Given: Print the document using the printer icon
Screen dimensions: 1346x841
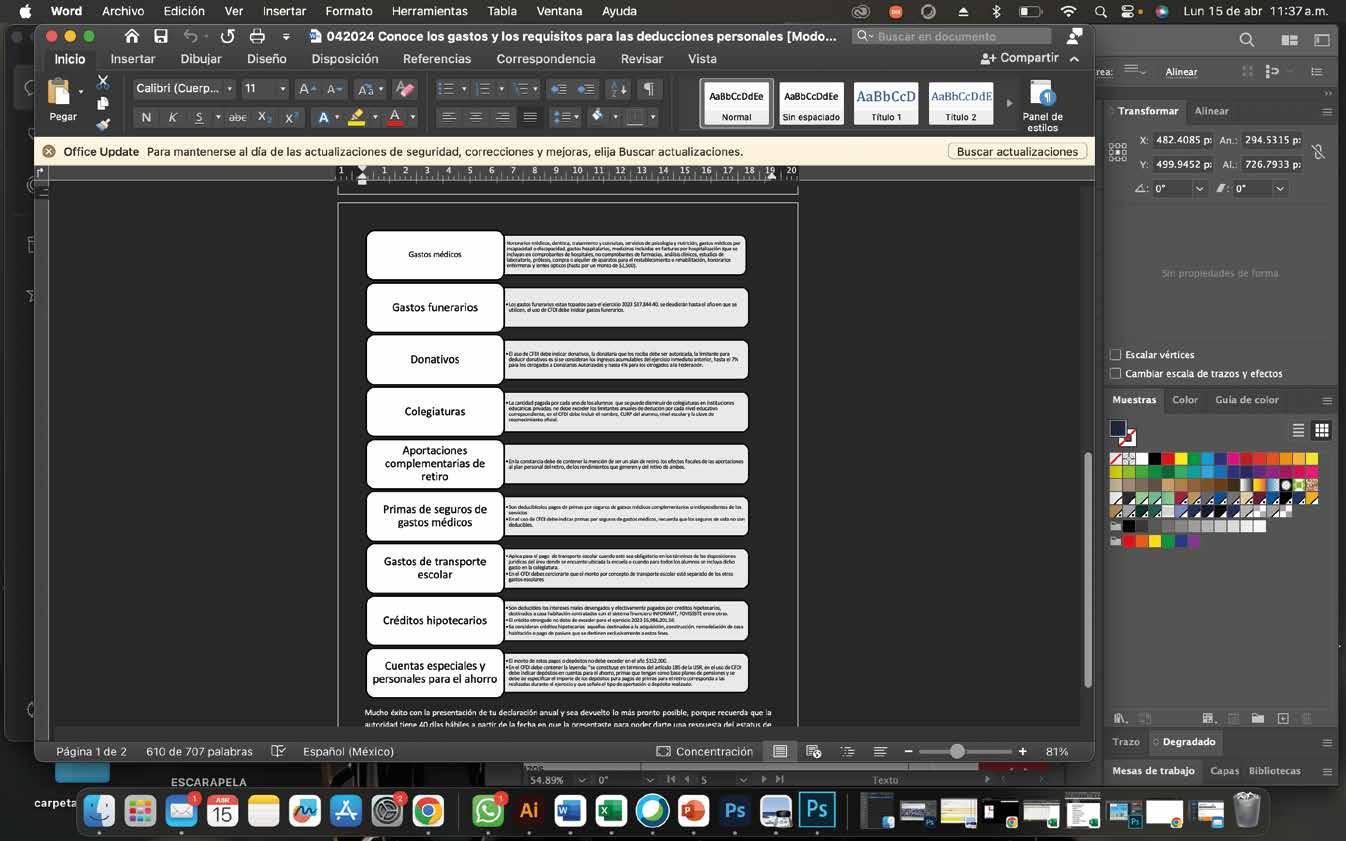Looking at the screenshot, I should click(x=257, y=36).
